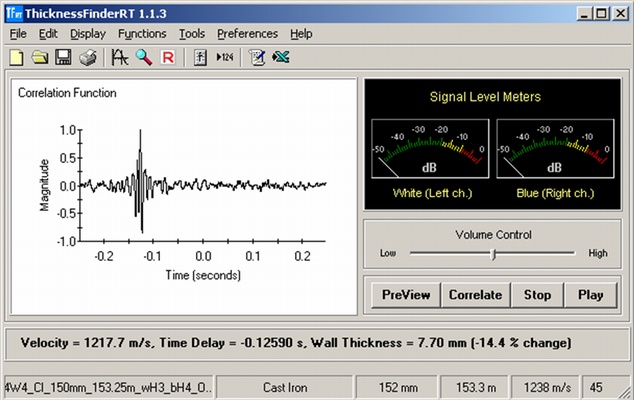
Task: Click the Excel export icon
Action: [x=281, y=58]
